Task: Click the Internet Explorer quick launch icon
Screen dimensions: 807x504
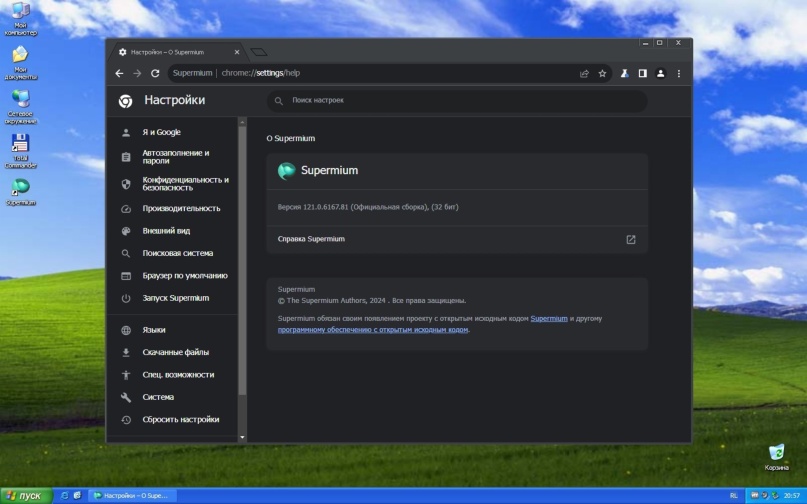Action: point(64,496)
